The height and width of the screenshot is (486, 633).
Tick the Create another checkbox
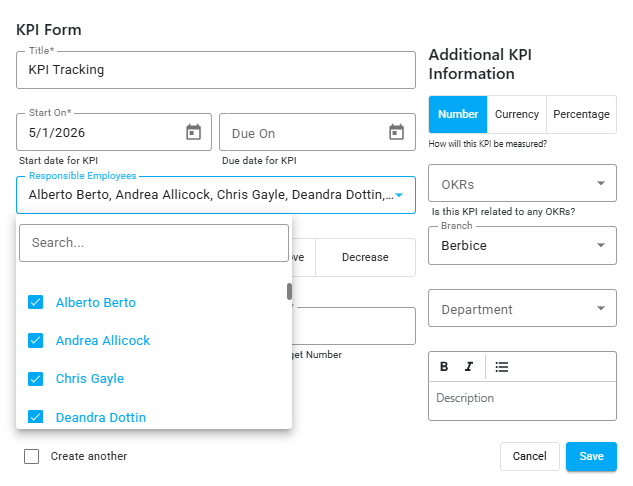point(31,456)
